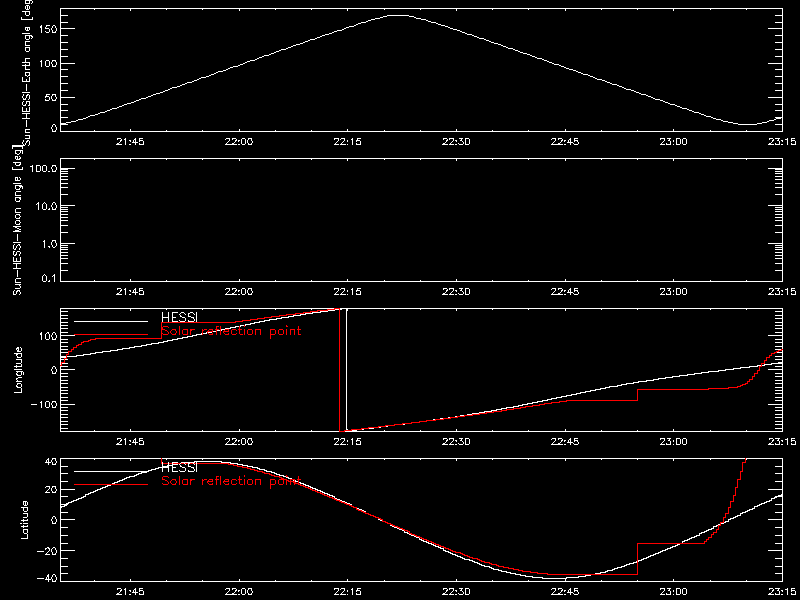
Task: Click 22:30 tick under Longitude plot
Action: tap(456, 442)
